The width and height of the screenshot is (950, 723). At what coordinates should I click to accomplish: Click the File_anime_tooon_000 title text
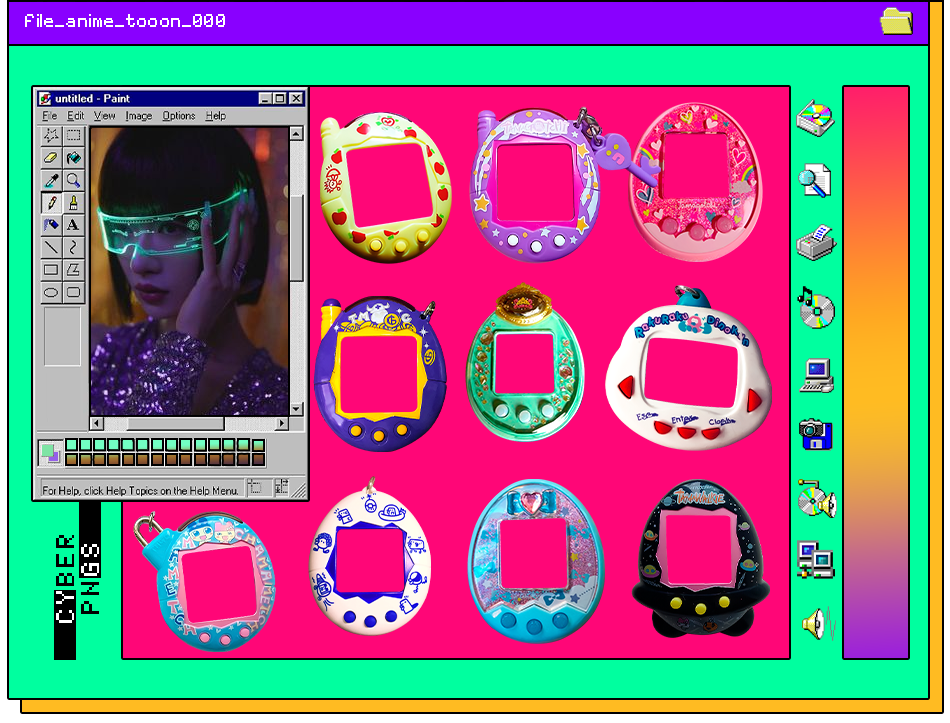[x=125, y=21]
